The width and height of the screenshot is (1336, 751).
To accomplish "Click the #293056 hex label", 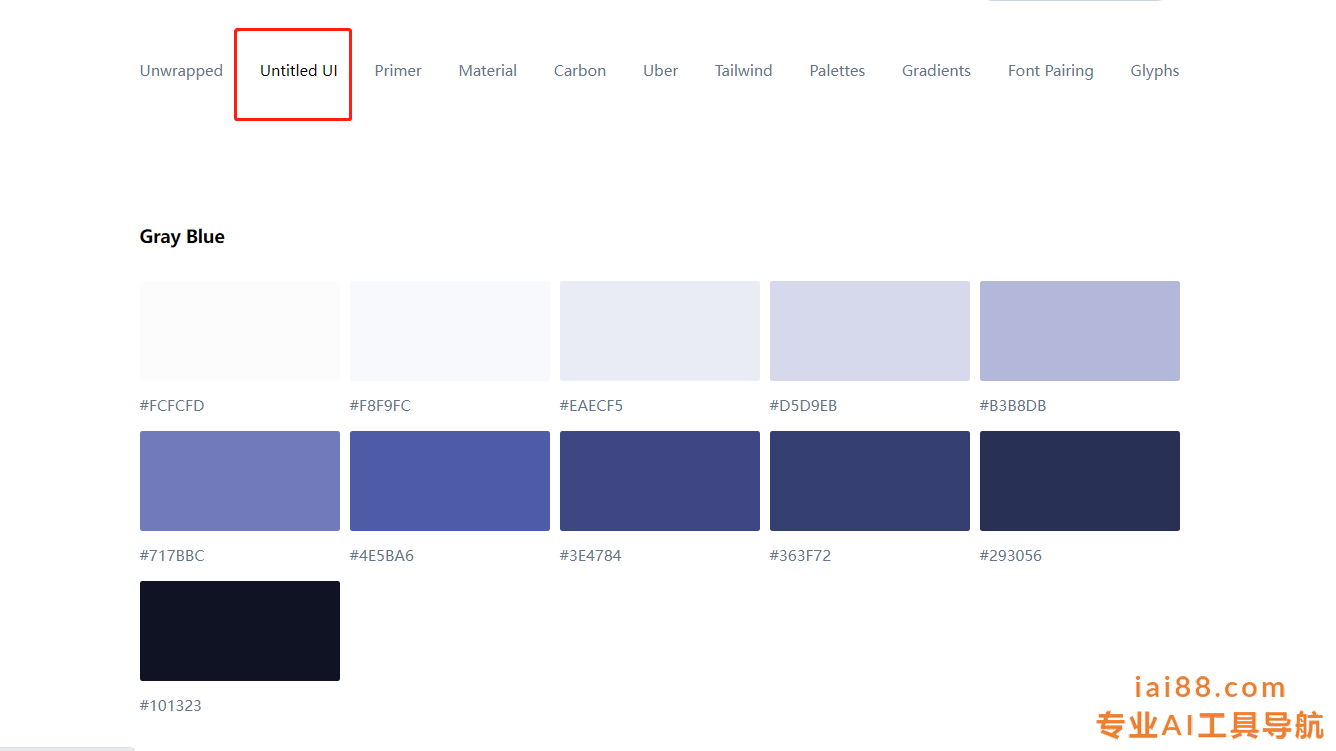I will (1011, 556).
